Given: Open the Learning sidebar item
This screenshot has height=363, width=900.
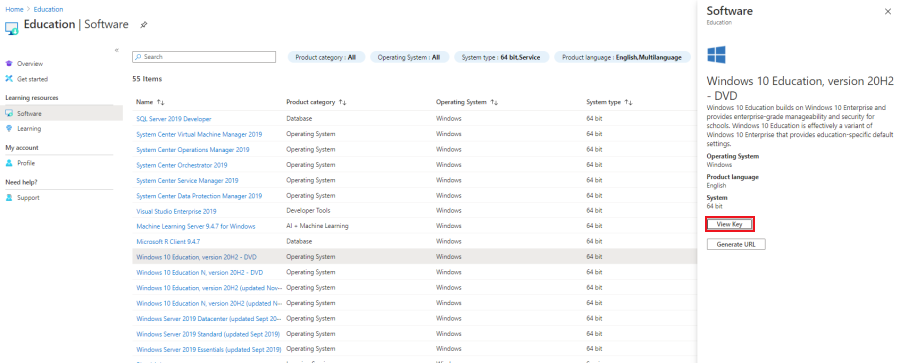Looking at the screenshot, I should click(x=29, y=129).
